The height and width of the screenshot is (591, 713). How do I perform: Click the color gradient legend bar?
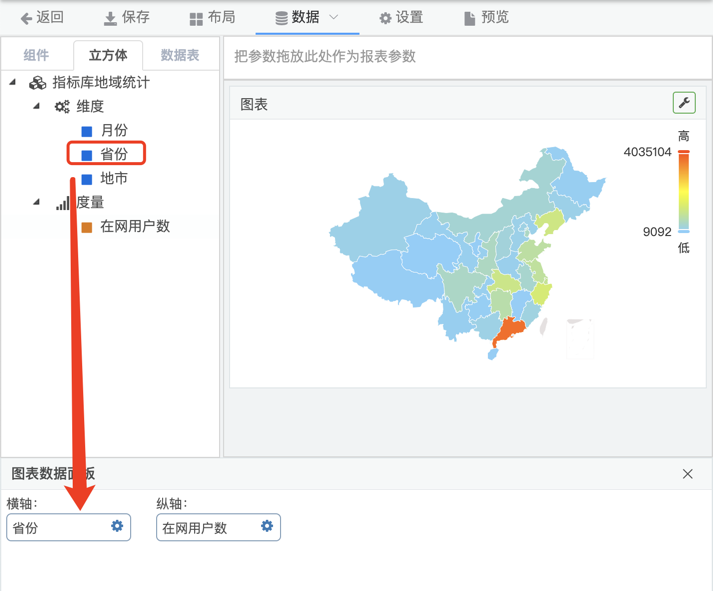click(x=684, y=191)
